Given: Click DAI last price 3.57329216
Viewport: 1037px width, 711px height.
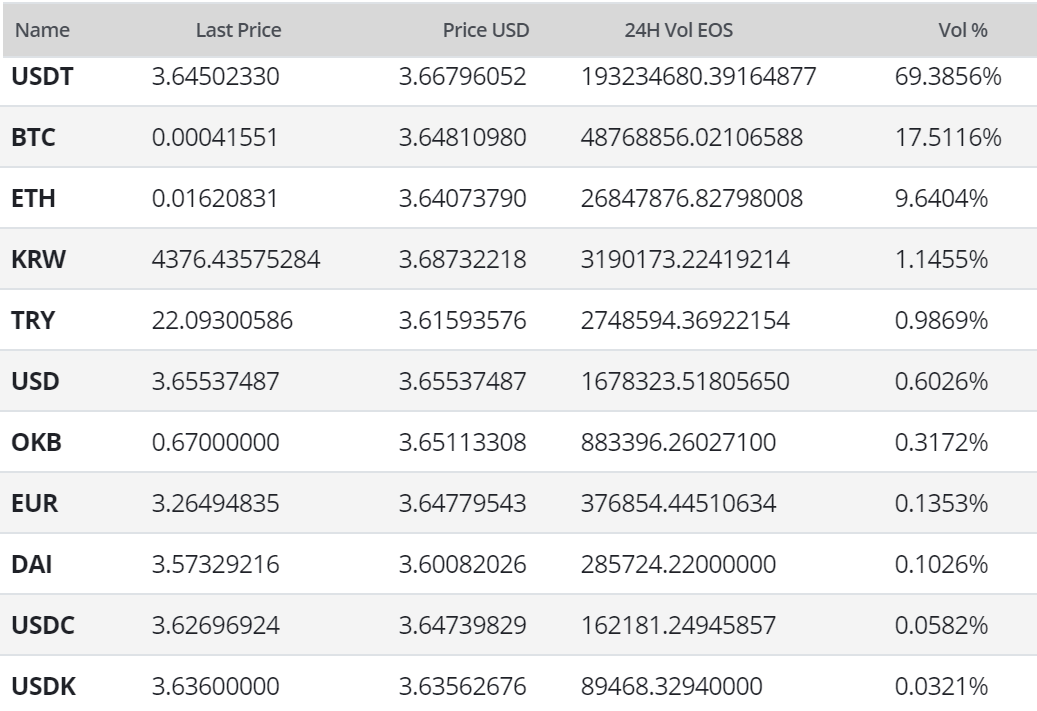Looking at the screenshot, I should [x=216, y=565].
